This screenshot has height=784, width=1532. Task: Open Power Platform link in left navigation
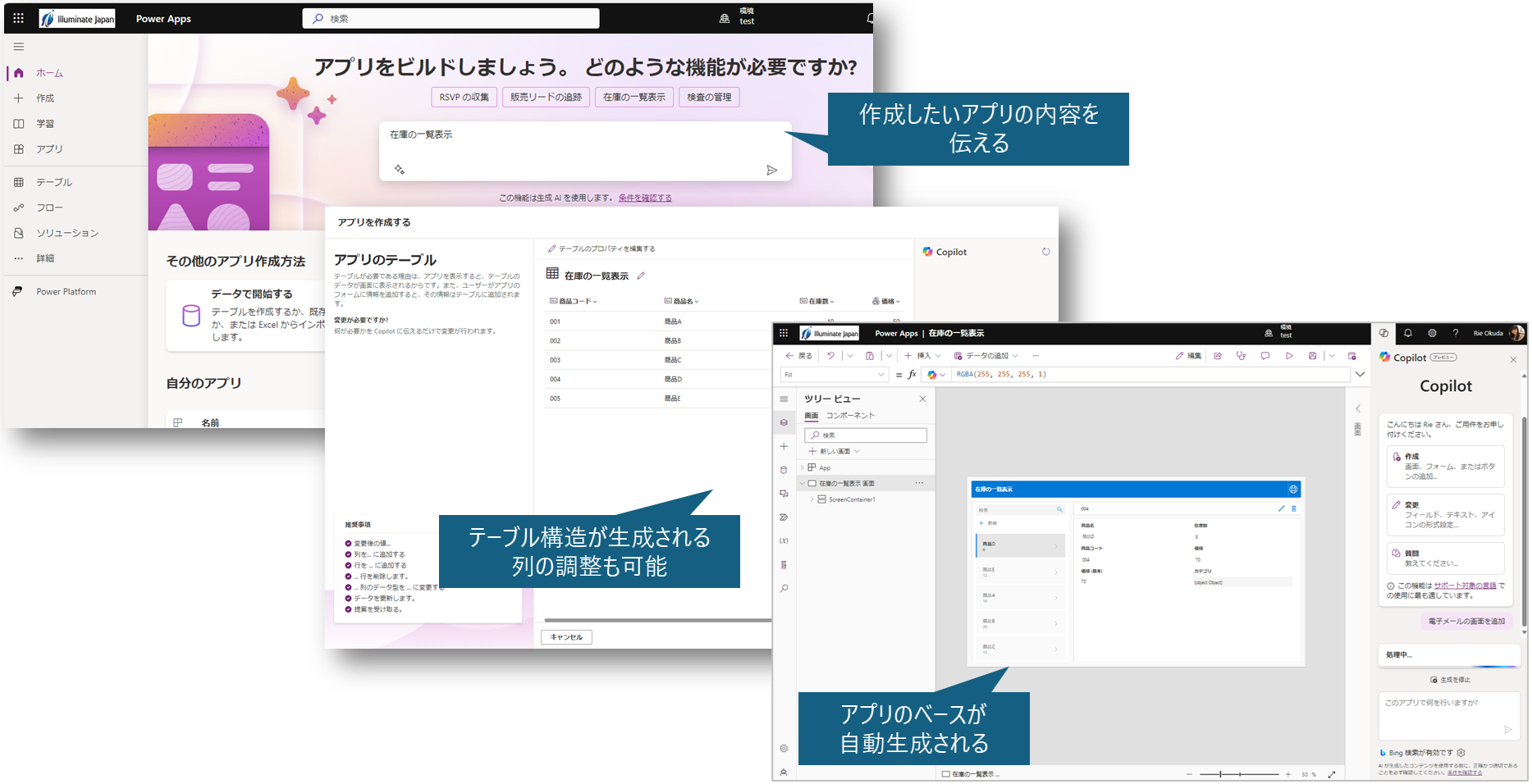[66, 292]
